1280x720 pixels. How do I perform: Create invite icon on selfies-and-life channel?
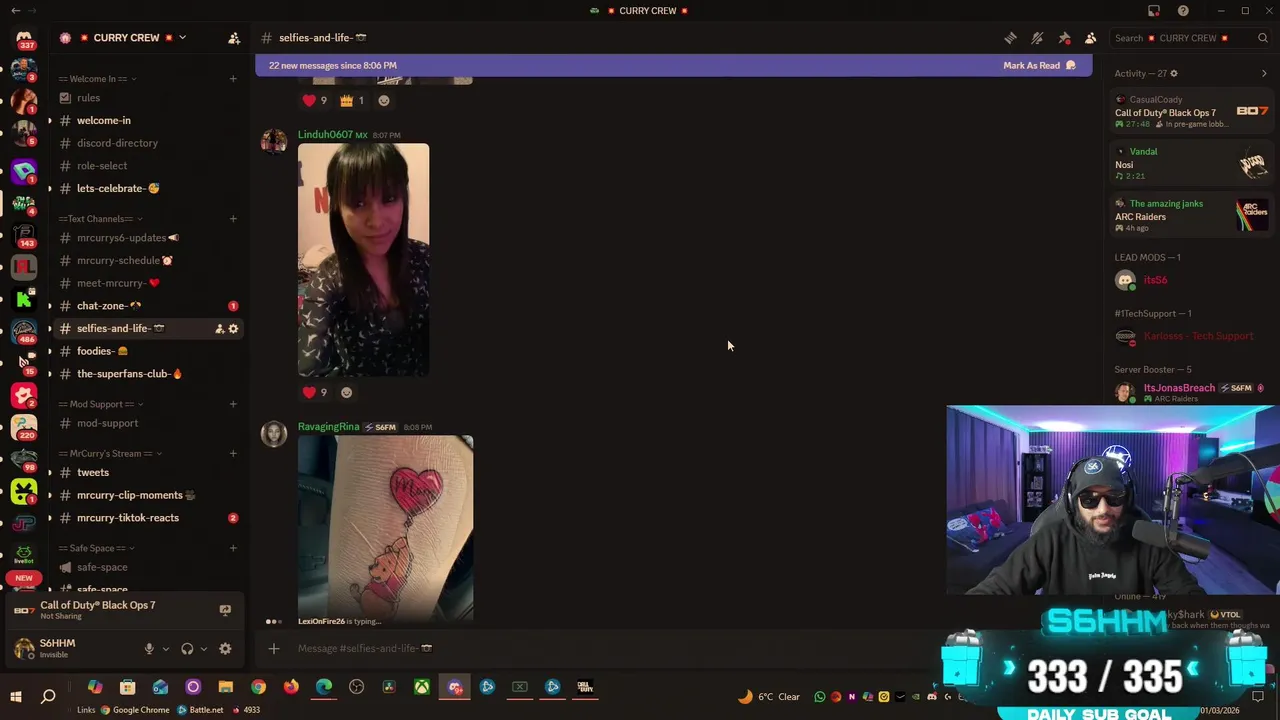tap(219, 329)
